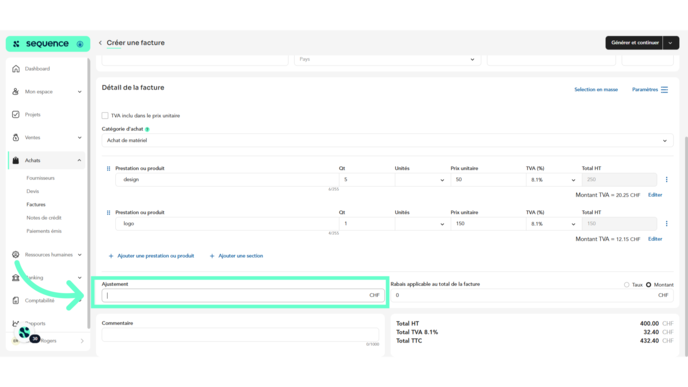Open three-dot menu for the design line
Screen dimensions: 688x387
[x=666, y=179]
